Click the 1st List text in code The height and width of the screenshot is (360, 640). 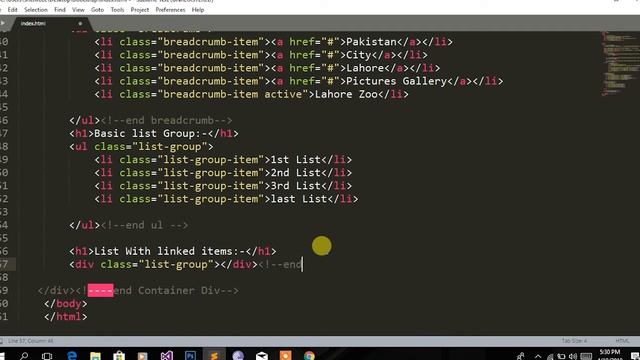point(296,160)
